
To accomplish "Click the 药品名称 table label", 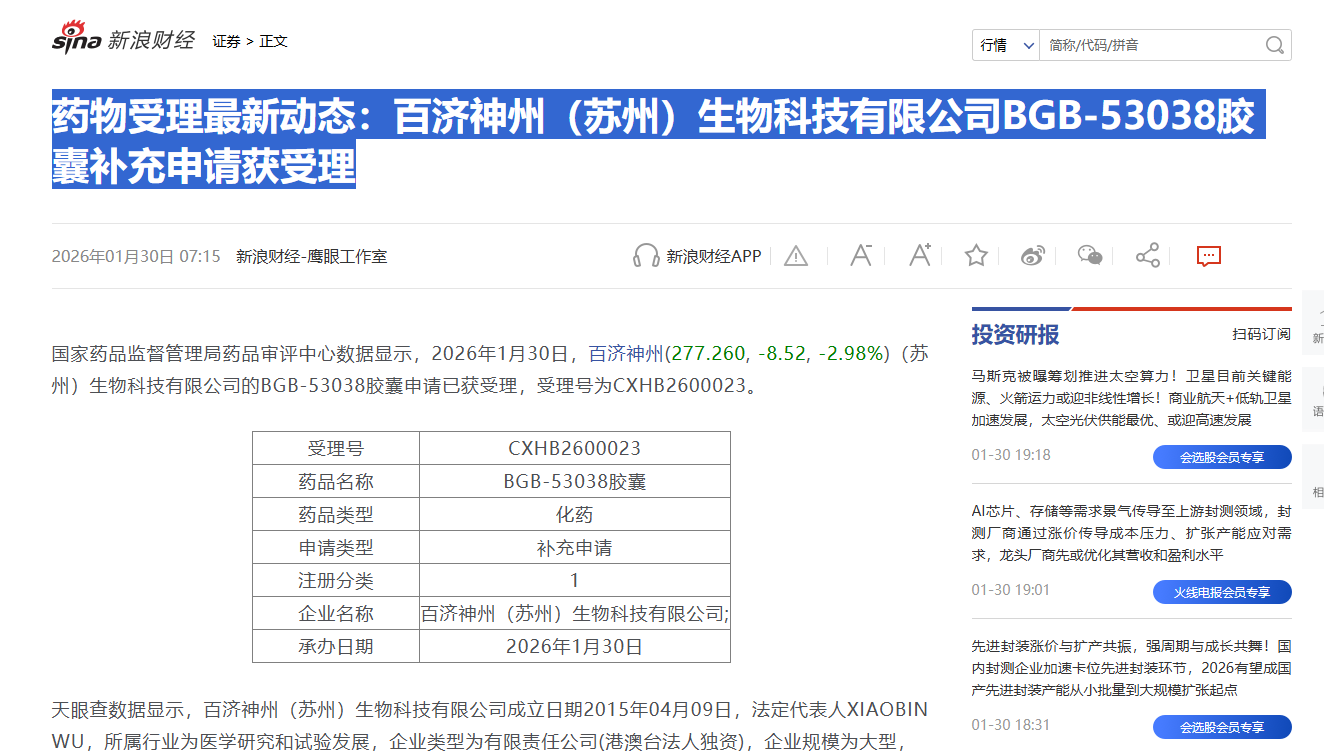I will point(336,481).
